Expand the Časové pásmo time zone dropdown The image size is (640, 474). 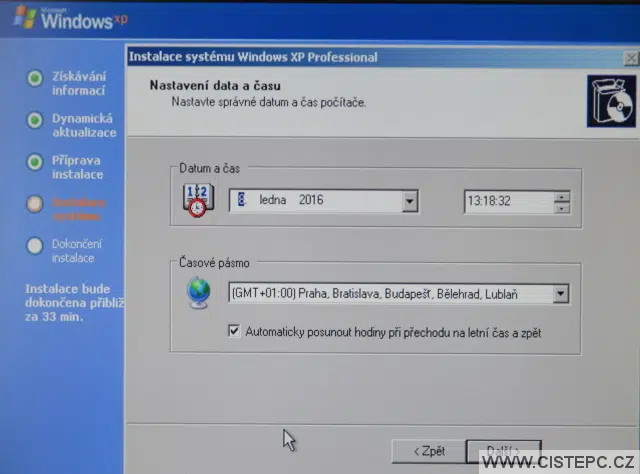click(560, 294)
